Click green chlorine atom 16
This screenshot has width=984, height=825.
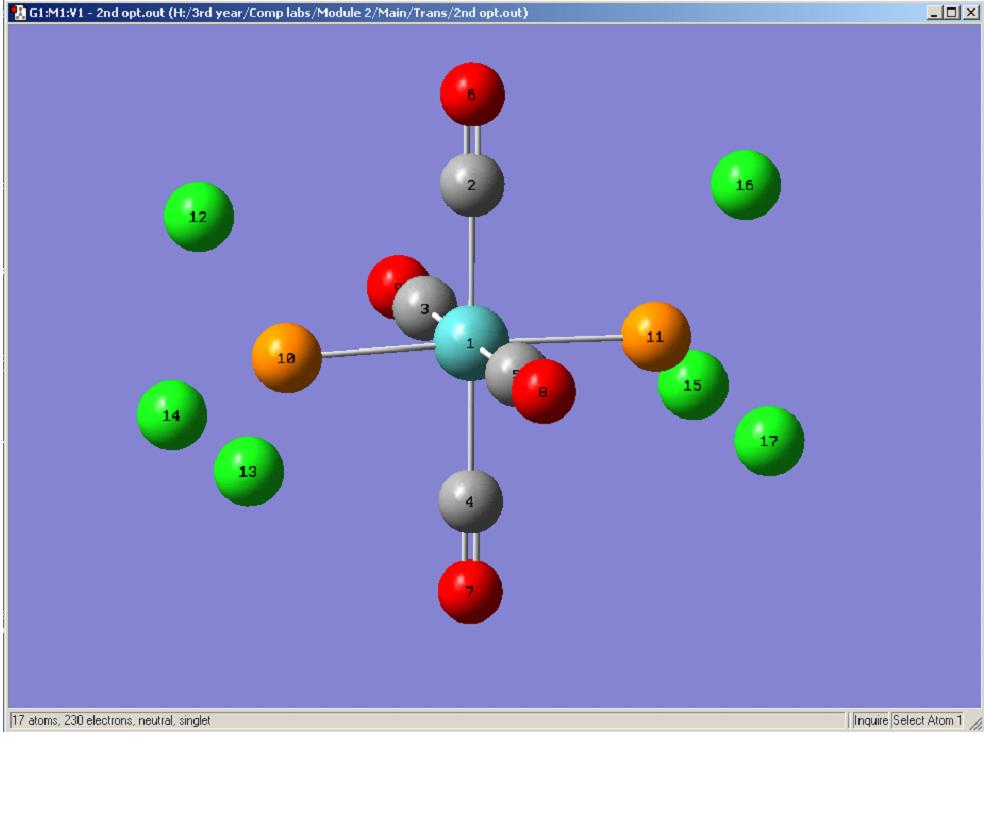click(x=746, y=185)
